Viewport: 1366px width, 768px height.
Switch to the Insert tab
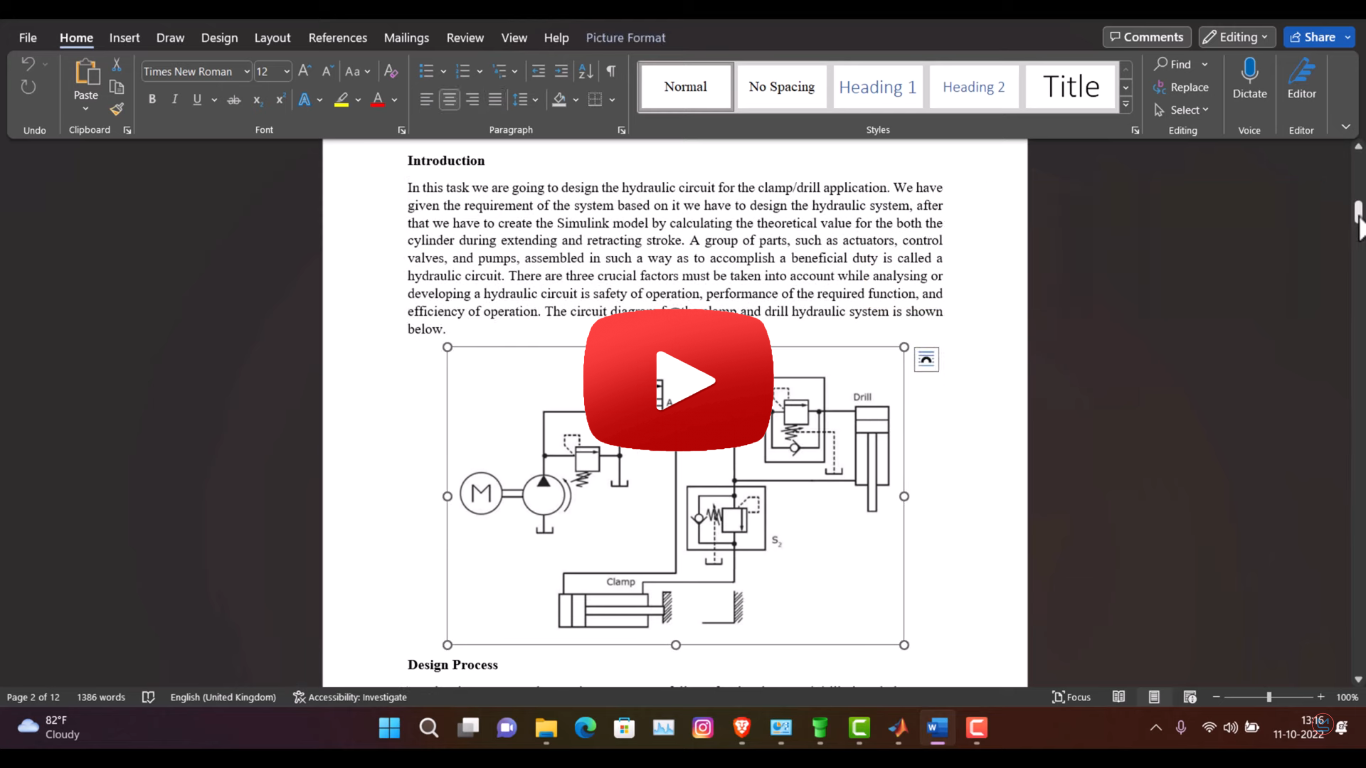tap(125, 38)
